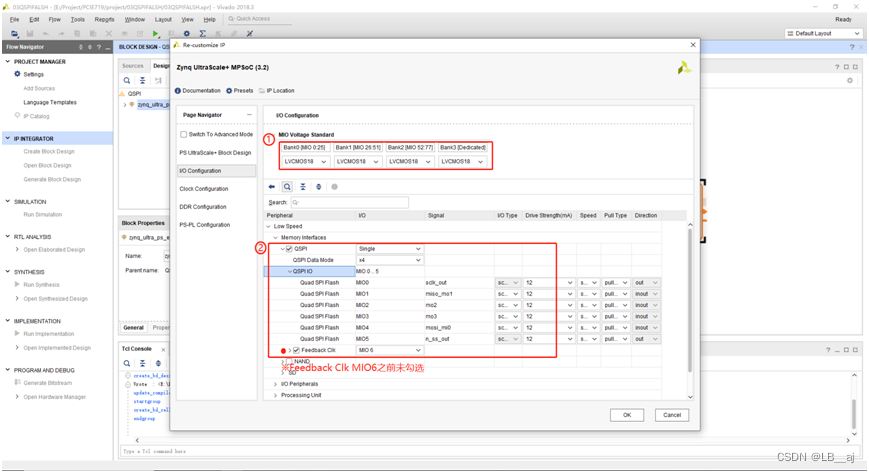Open Bank2 LVCMOS18 voltage dropdown
Screen dimensions: 869x473
coord(410,161)
